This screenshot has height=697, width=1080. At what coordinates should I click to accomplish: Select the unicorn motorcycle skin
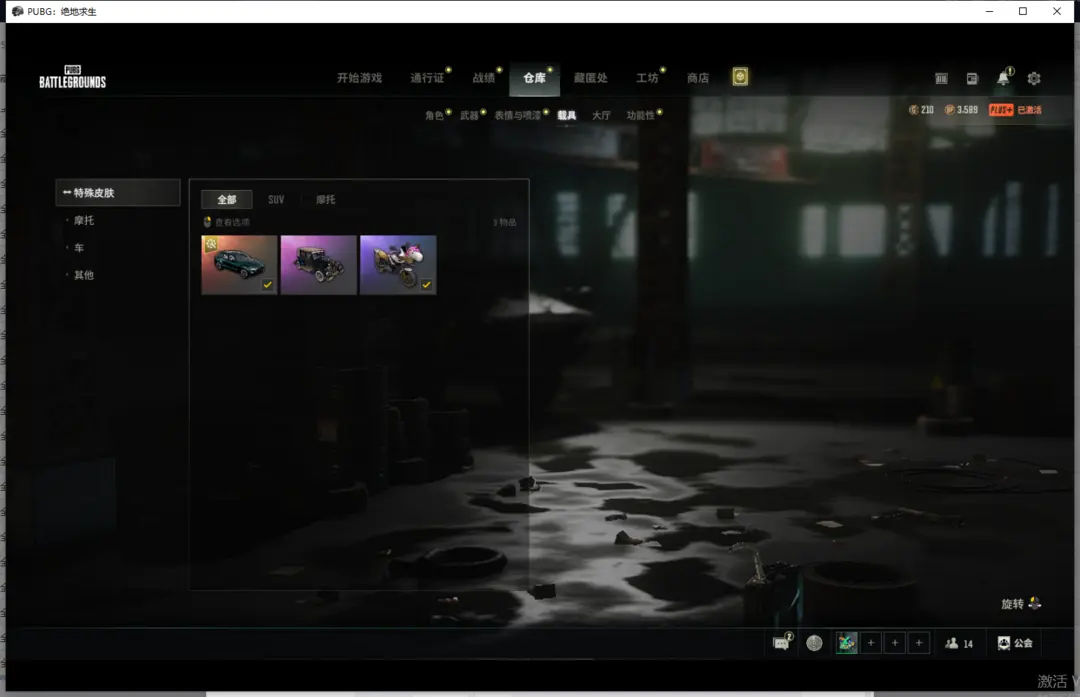tap(398, 265)
